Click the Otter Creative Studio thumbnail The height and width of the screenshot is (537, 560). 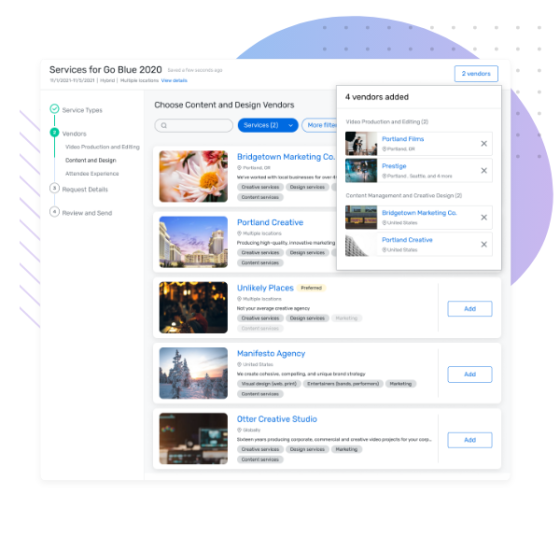point(193,438)
